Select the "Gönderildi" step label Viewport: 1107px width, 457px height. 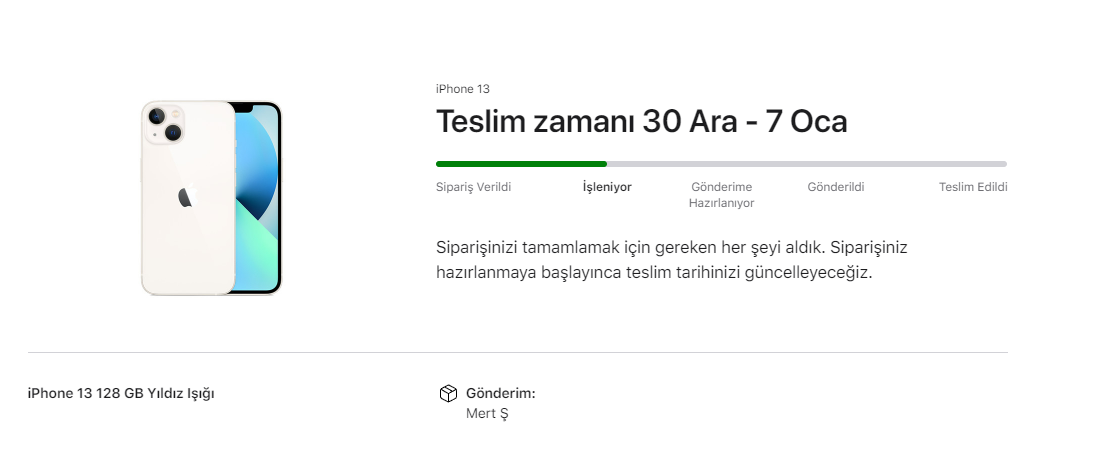836,187
